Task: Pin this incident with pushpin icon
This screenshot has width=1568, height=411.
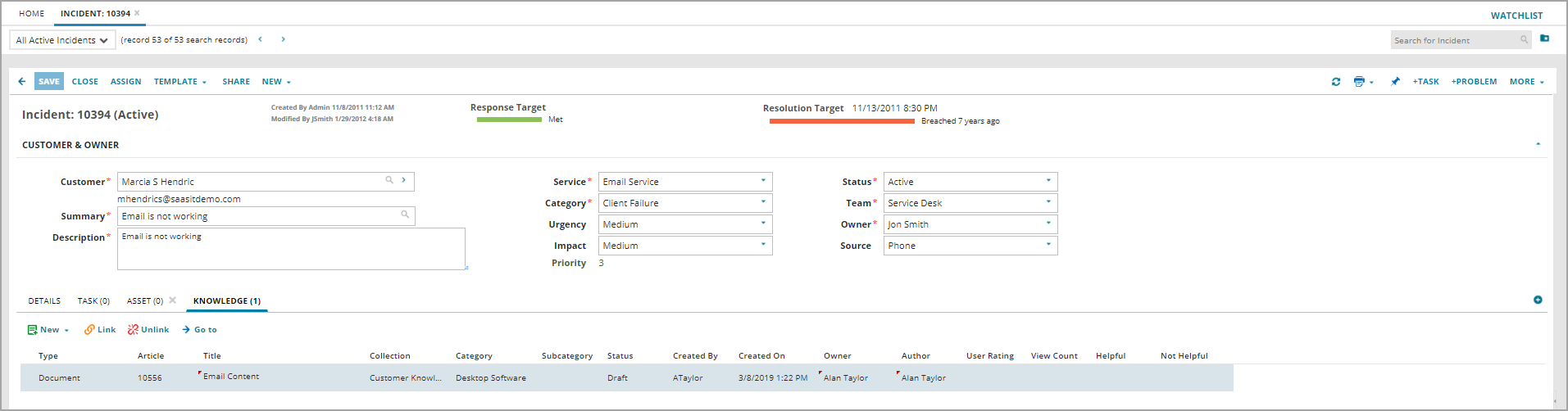Action: (1395, 82)
